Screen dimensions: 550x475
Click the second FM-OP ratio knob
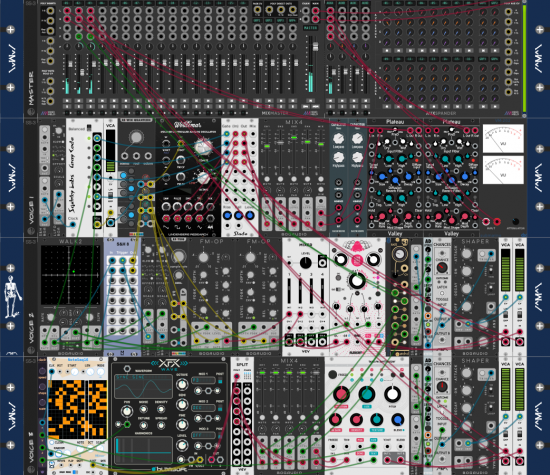pos(250,257)
